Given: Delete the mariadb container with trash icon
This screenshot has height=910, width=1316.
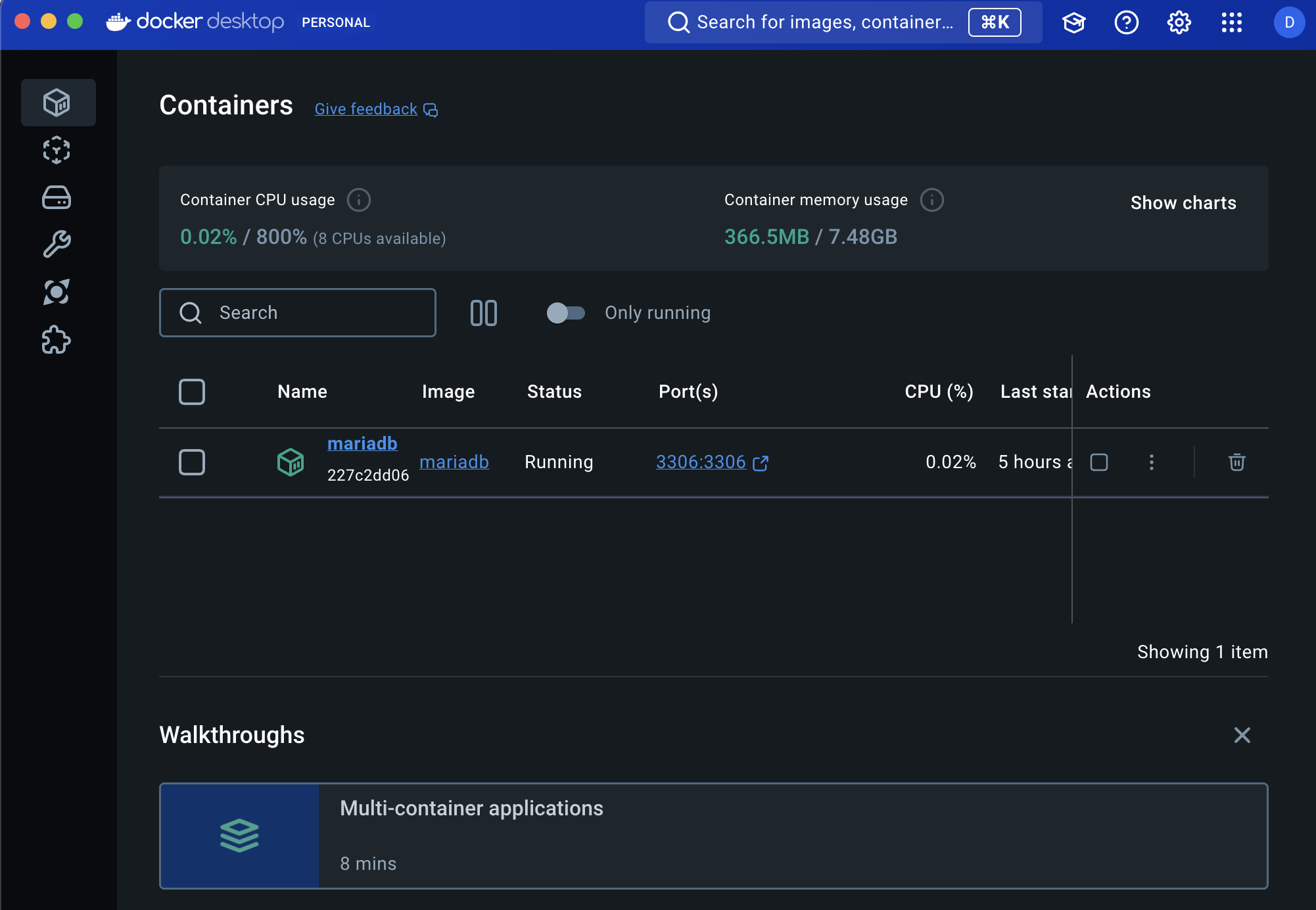Looking at the screenshot, I should tap(1236, 462).
